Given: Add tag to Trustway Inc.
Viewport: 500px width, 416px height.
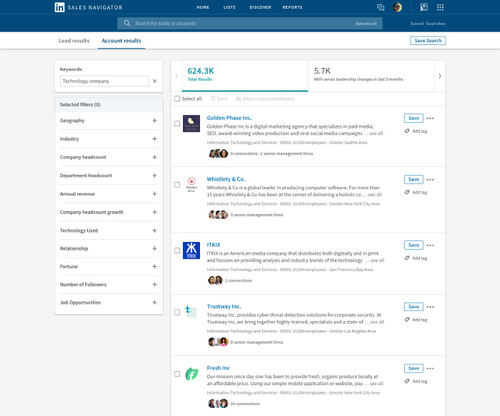Looking at the screenshot, I should click(416, 320).
